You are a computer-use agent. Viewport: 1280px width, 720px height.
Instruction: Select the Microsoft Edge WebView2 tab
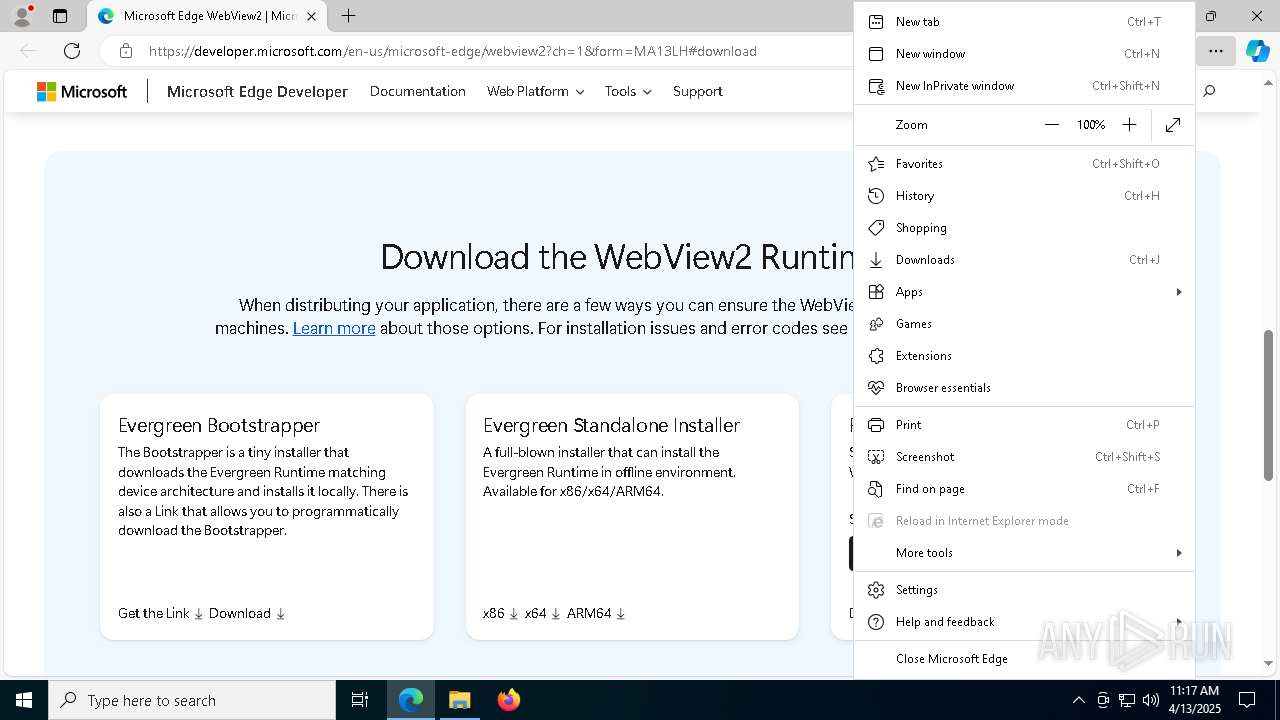tap(207, 16)
